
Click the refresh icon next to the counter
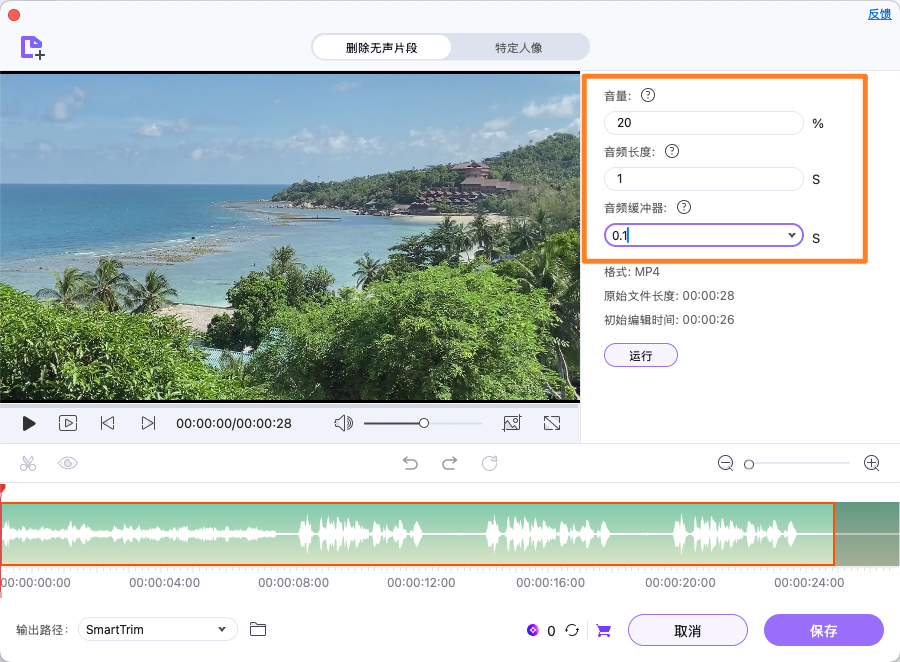click(572, 630)
